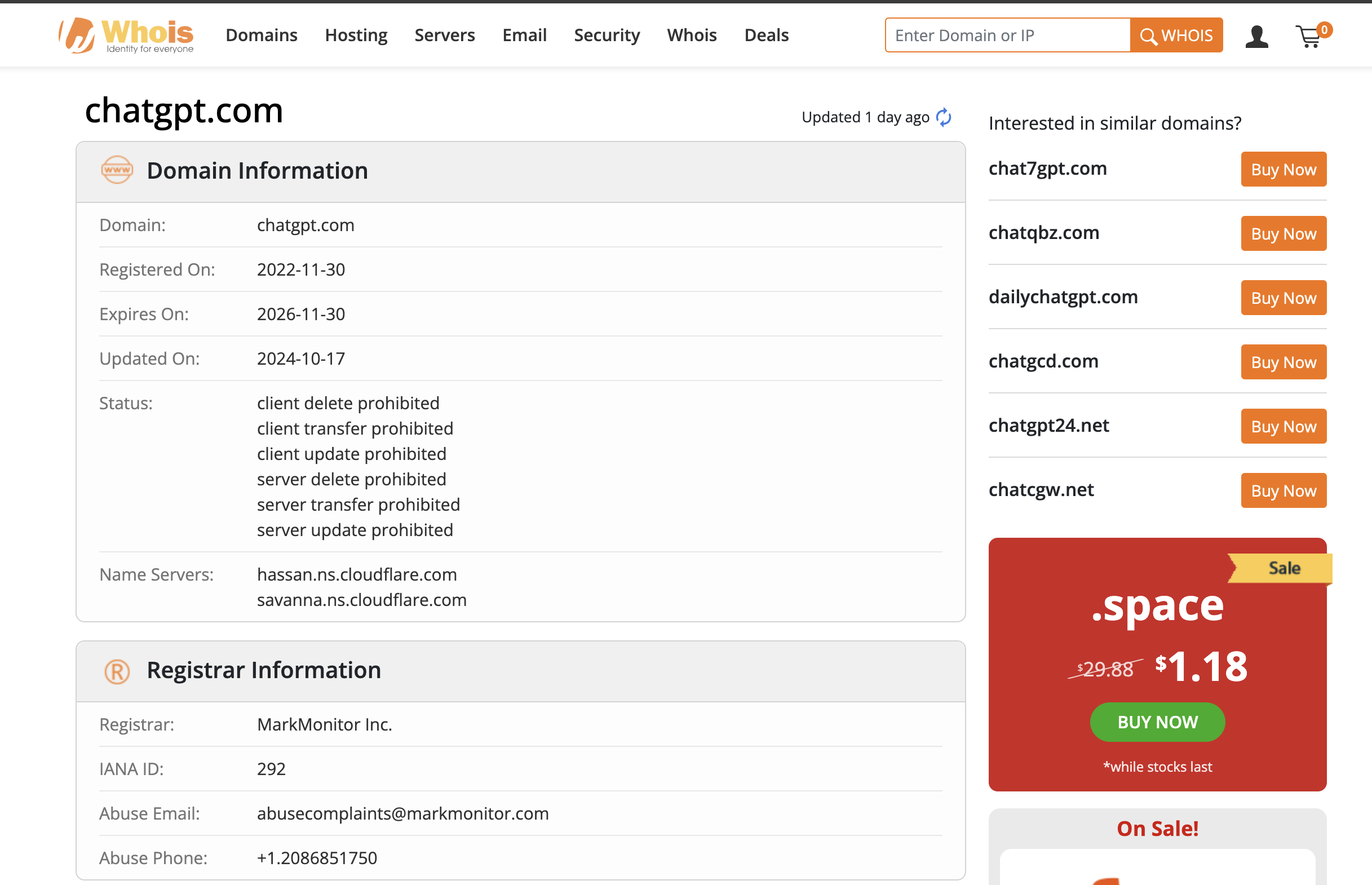Click the MarkMonitor Inc. registrar name
Image resolution: width=1372 pixels, height=885 pixels.
point(325,725)
